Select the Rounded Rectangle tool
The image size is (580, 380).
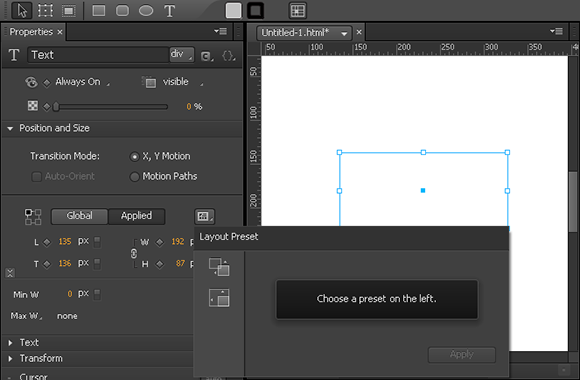122,10
